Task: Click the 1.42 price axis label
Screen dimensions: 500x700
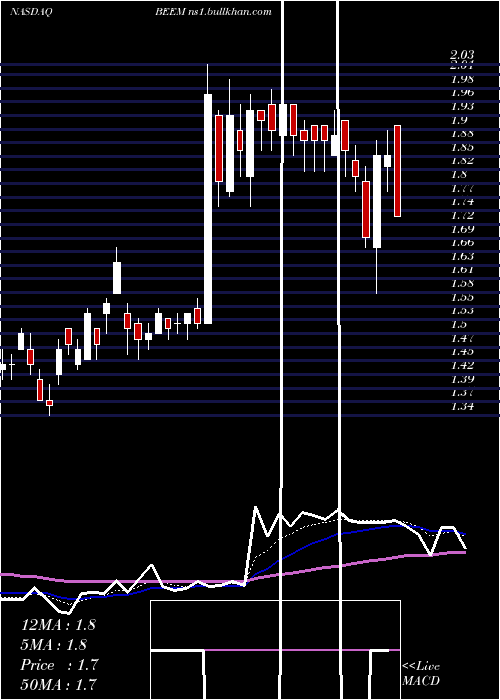Action: pyautogui.click(x=462, y=366)
